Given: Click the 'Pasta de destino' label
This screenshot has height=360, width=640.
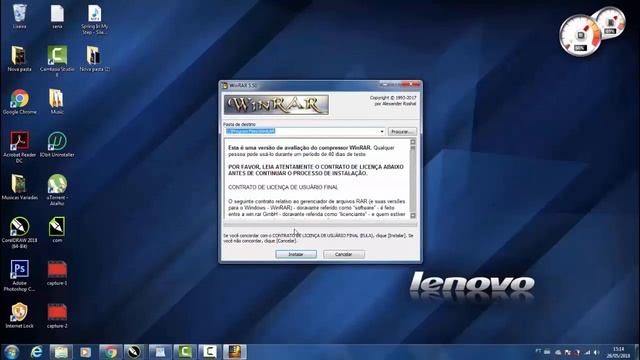Looking at the screenshot, I should (x=239, y=124).
